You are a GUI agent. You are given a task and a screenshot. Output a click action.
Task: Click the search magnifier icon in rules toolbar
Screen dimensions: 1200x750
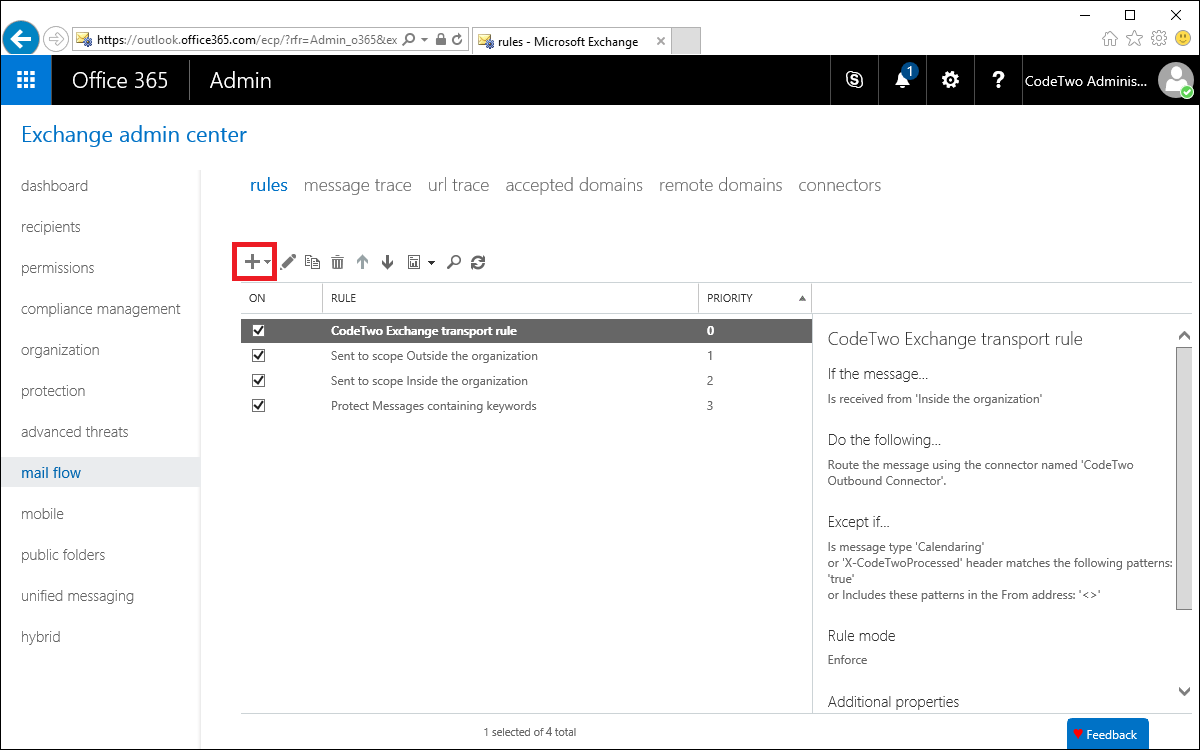[x=454, y=262]
